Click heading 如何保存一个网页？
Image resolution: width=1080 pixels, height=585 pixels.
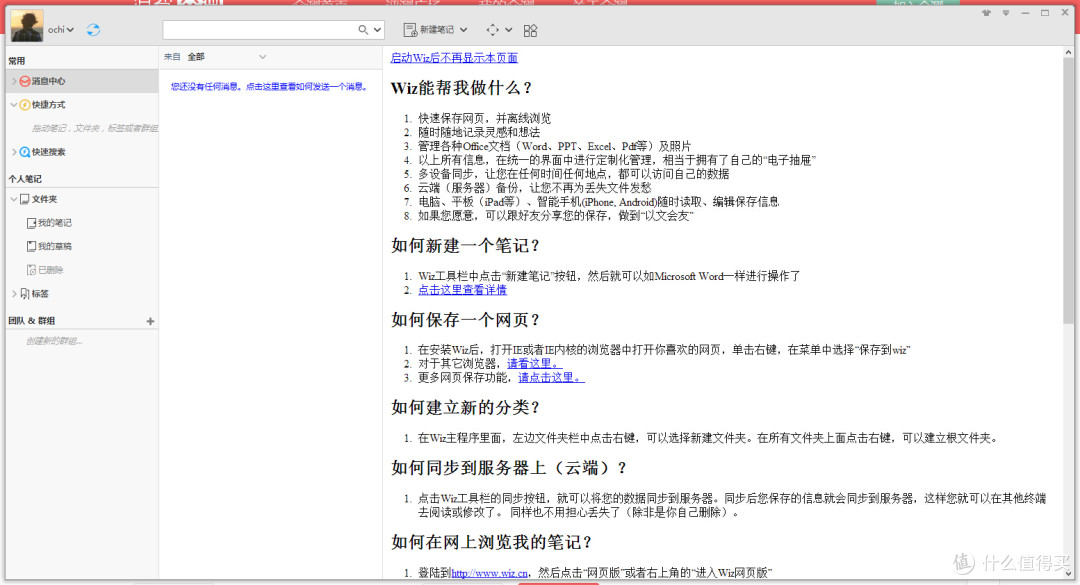[x=466, y=320]
